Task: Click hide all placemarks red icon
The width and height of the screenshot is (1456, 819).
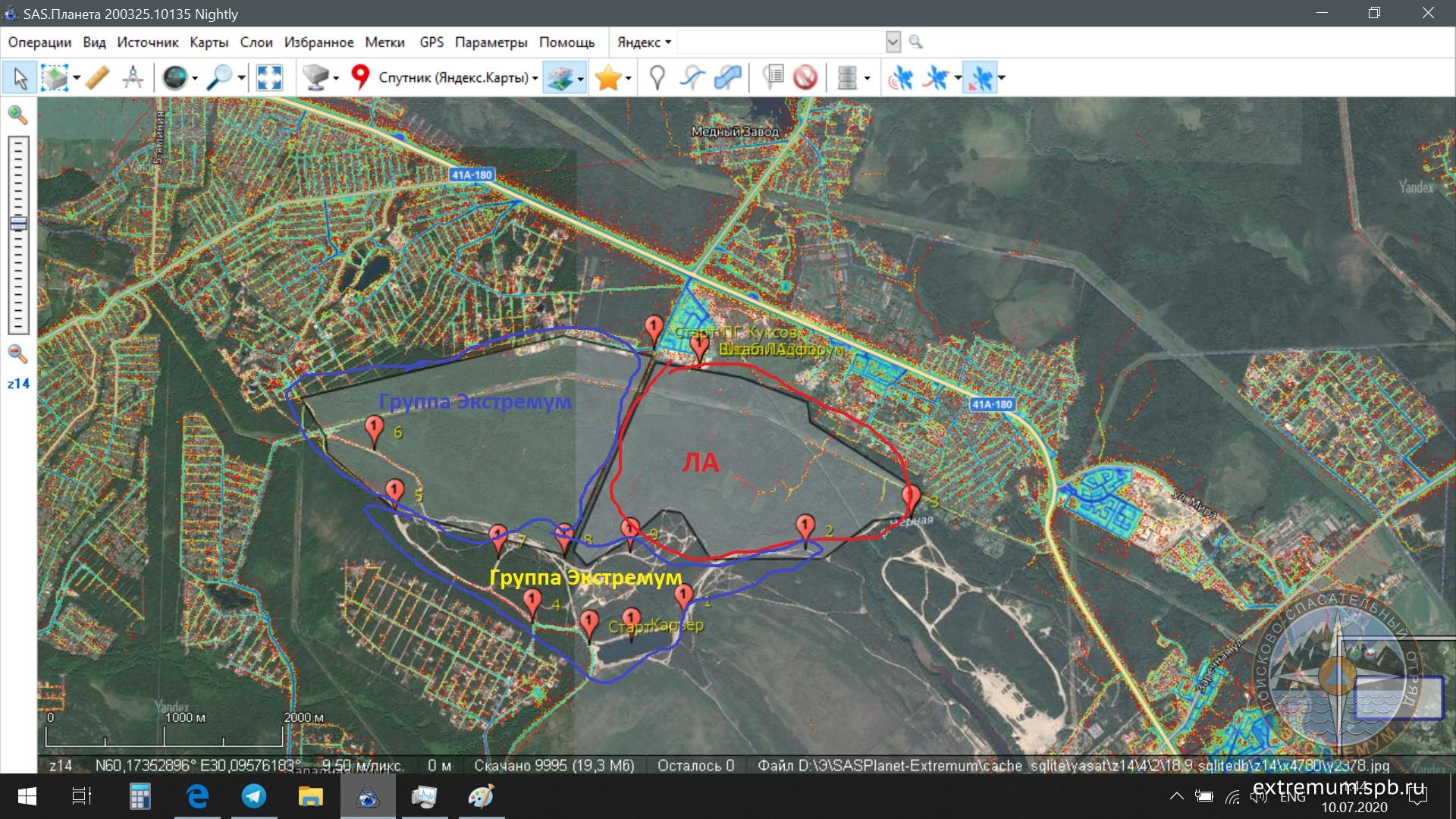Action: (x=805, y=77)
